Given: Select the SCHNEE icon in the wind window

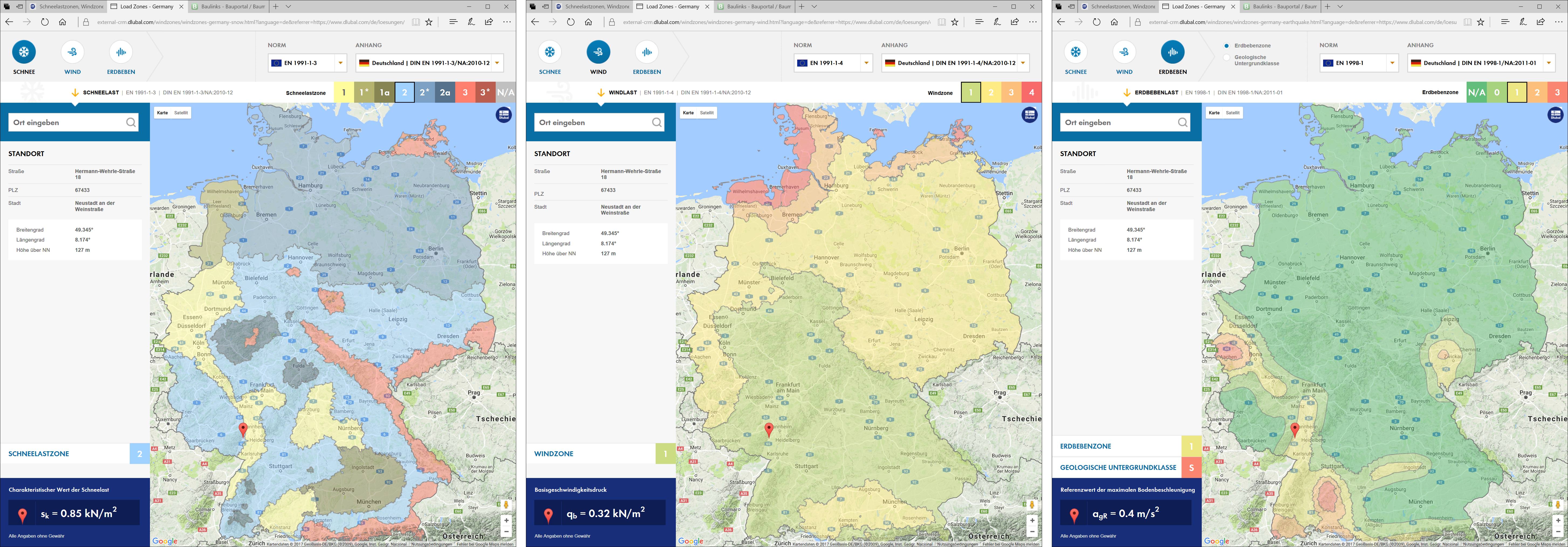Looking at the screenshot, I should [x=550, y=52].
